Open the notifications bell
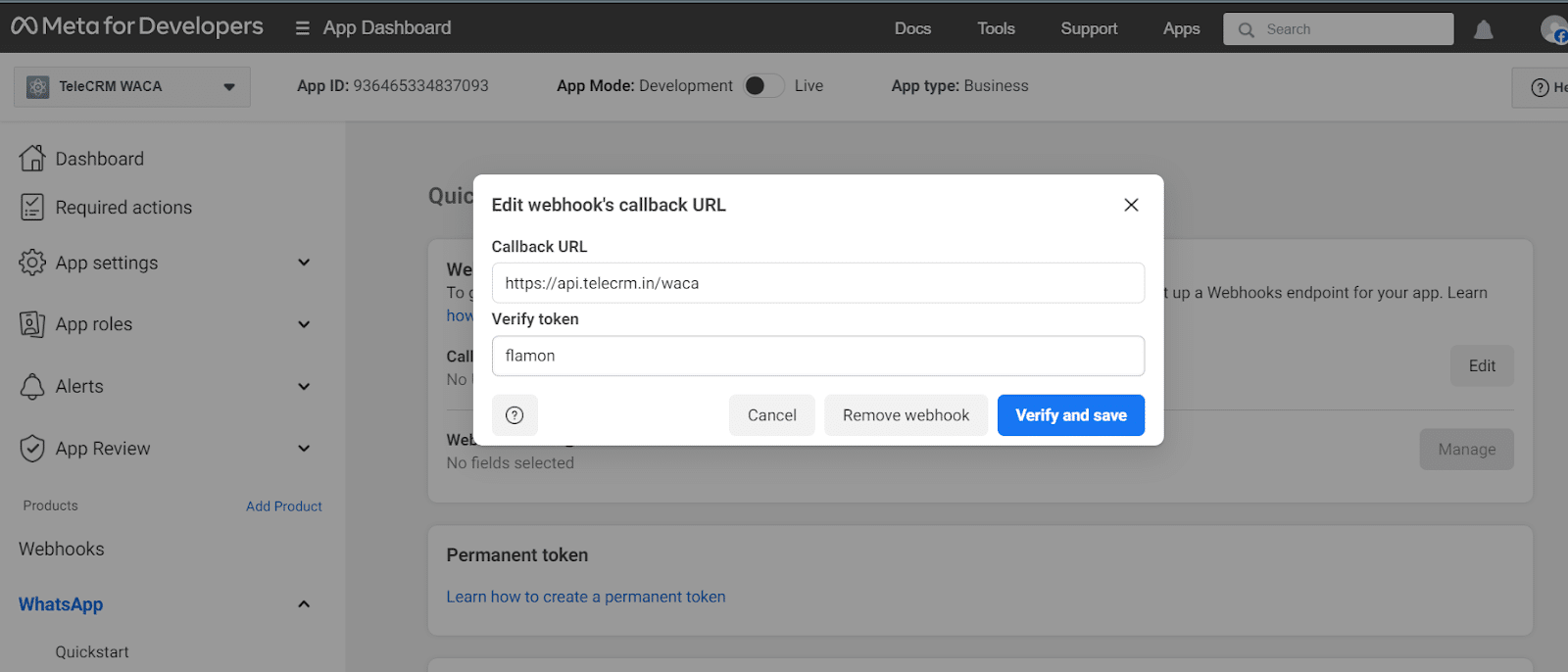The image size is (1568, 672). (x=1483, y=30)
